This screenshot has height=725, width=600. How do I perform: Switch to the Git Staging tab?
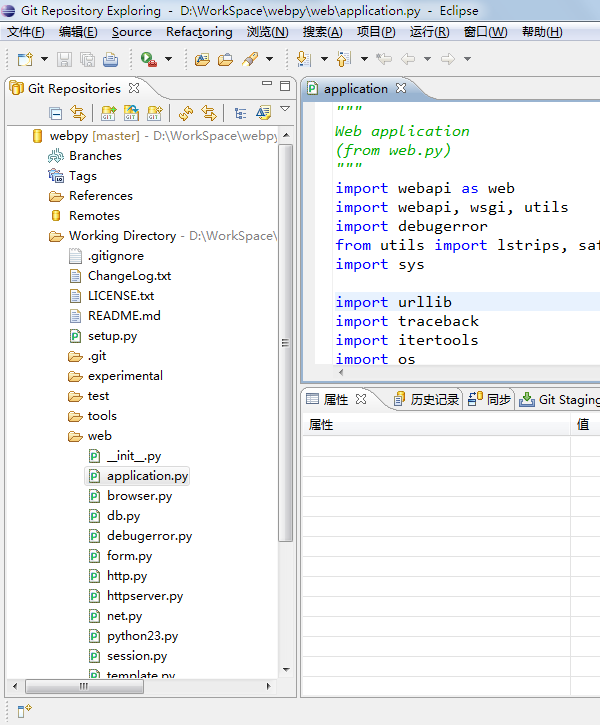click(x=559, y=399)
